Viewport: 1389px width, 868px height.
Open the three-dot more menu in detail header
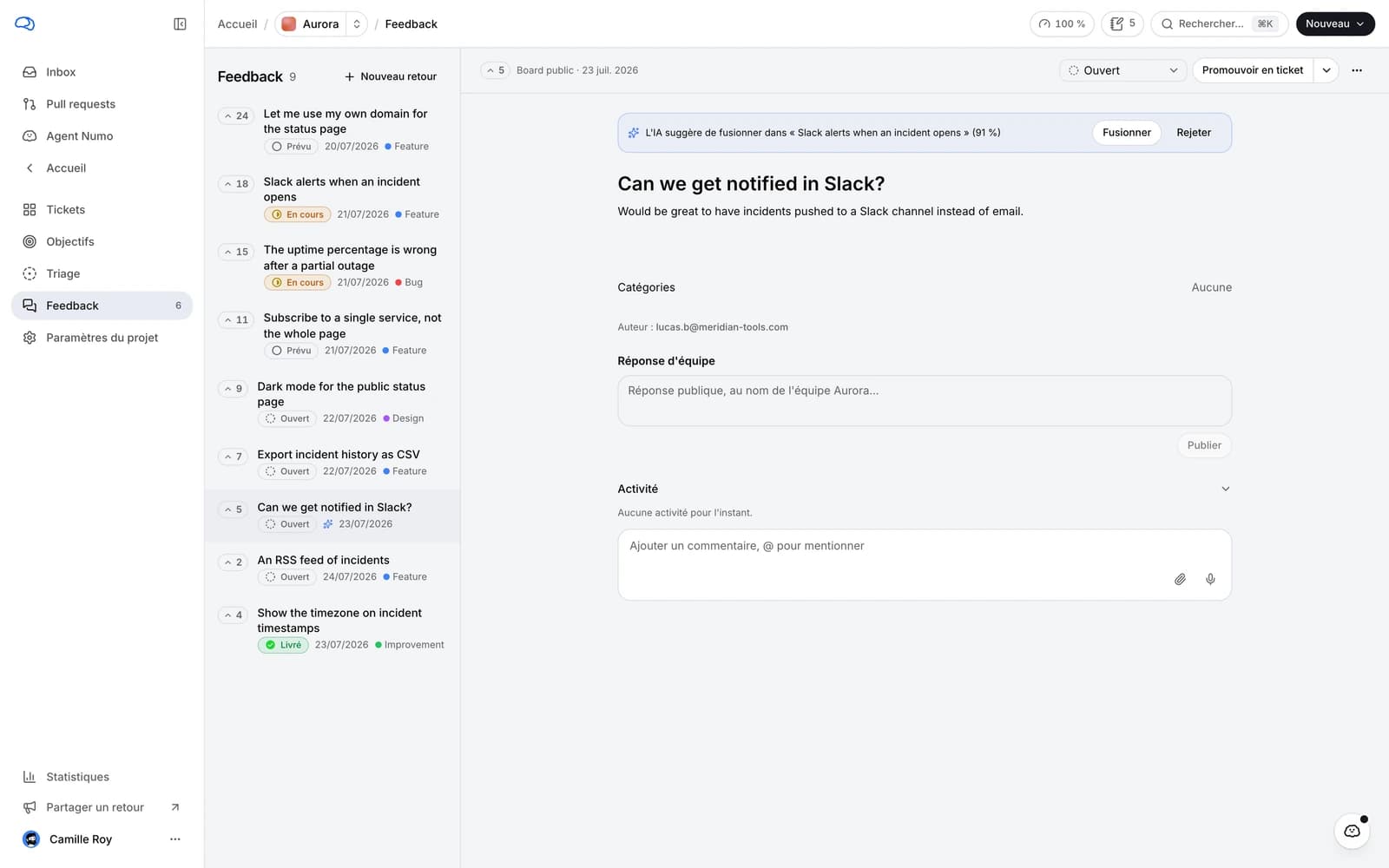click(x=1357, y=70)
